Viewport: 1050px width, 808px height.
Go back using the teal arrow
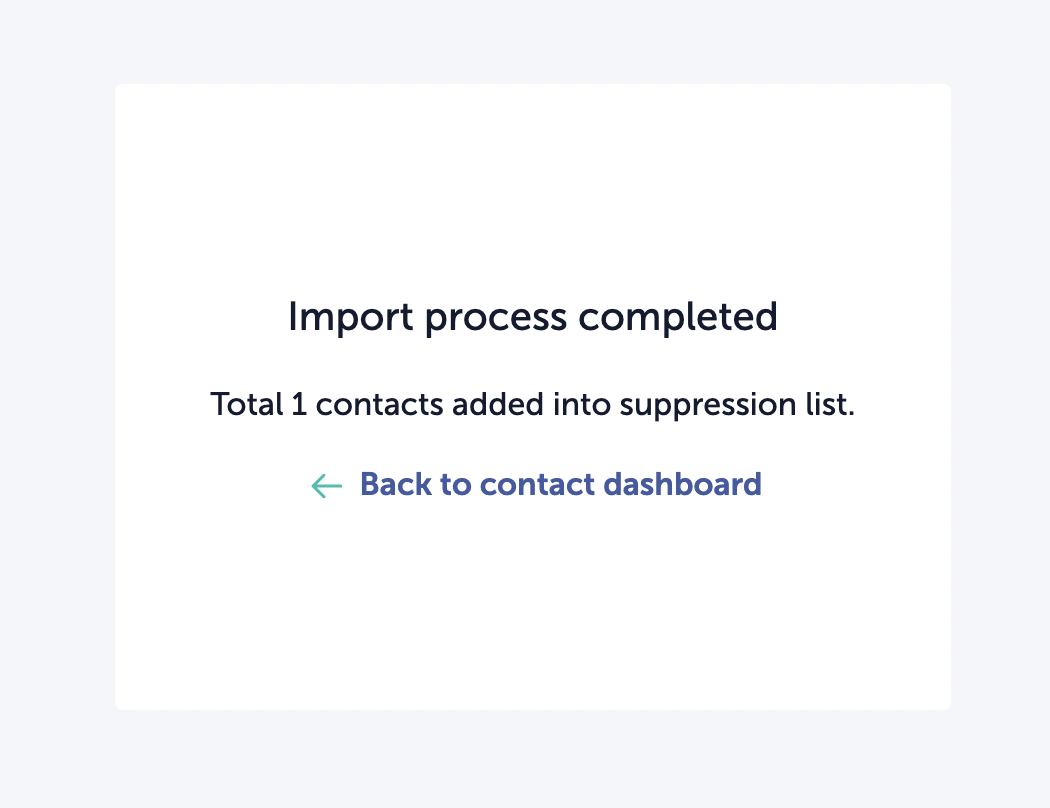(x=327, y=485)
